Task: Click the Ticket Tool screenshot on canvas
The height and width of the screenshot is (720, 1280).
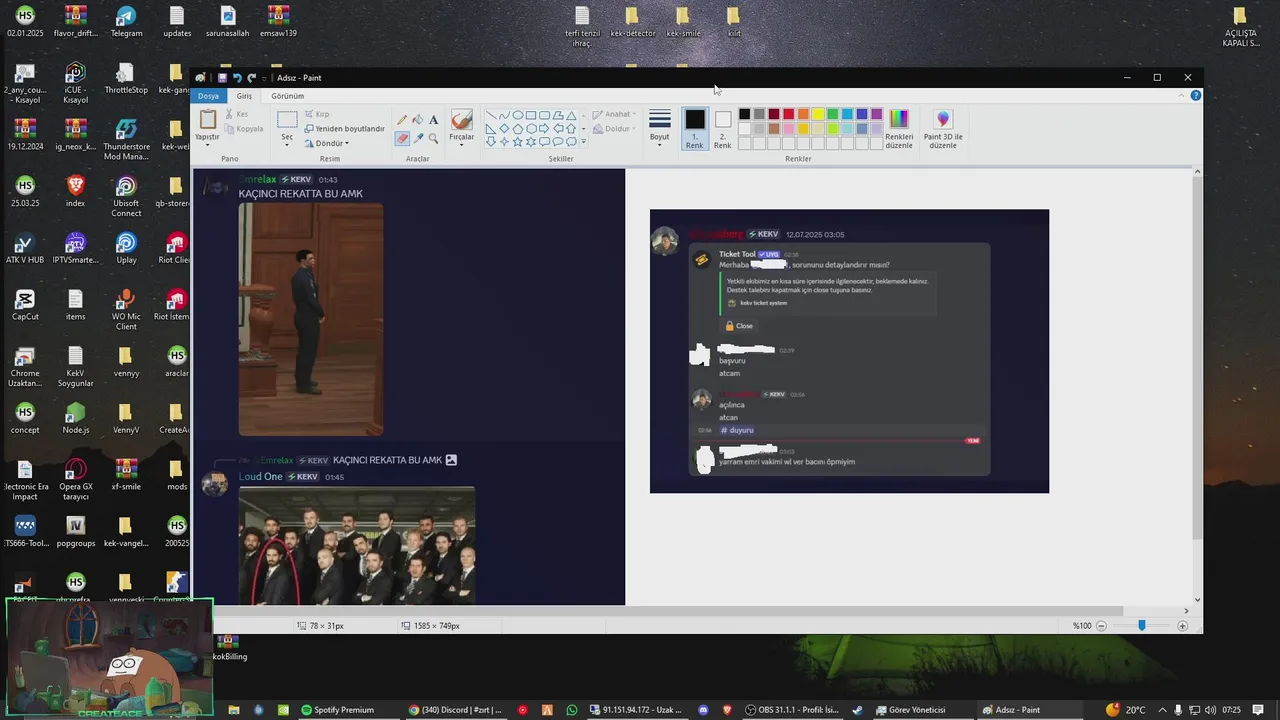Action: 849,351
